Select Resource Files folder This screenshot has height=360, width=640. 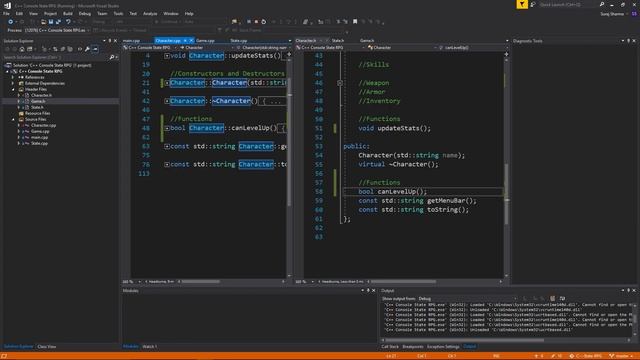(x=37, y=113)
